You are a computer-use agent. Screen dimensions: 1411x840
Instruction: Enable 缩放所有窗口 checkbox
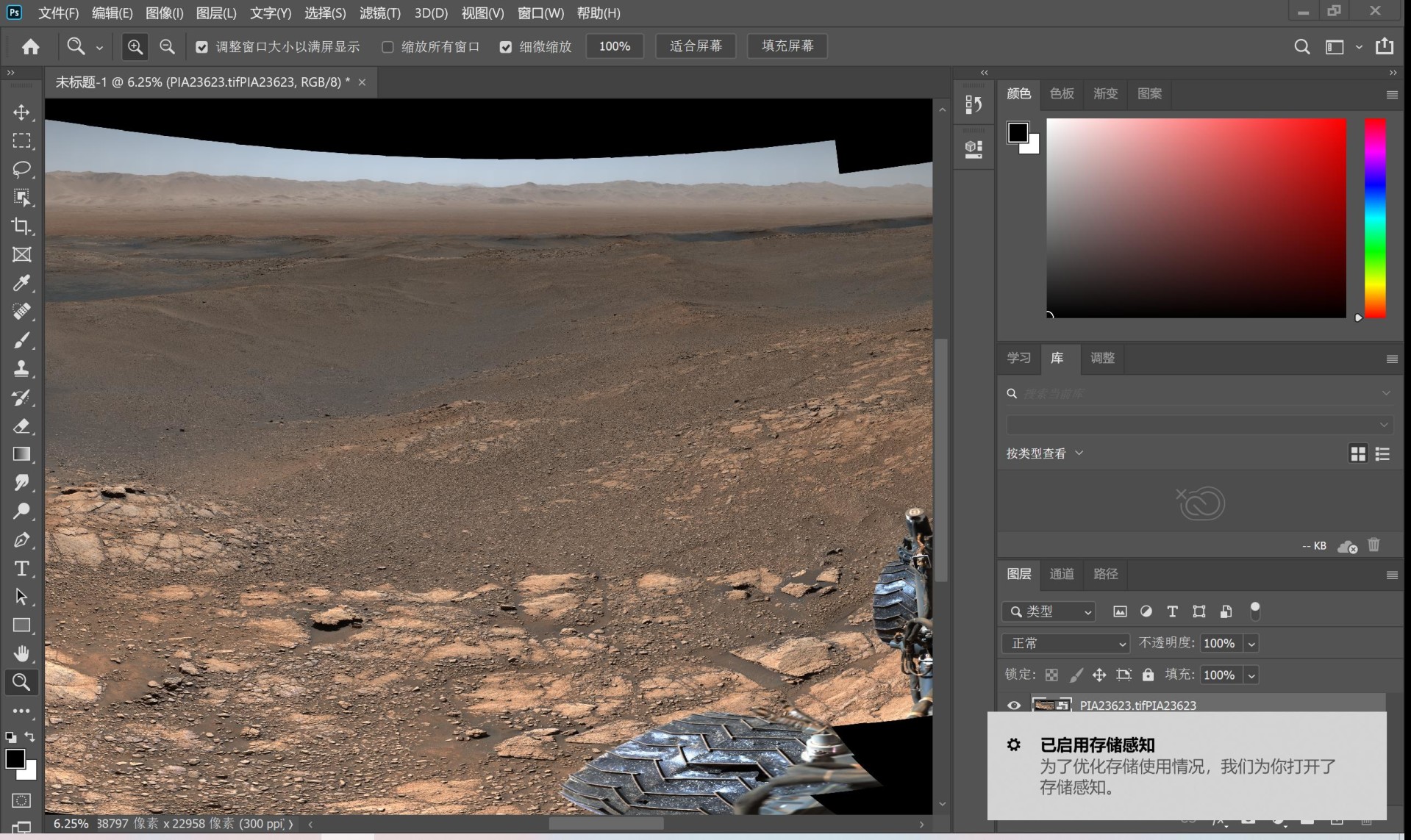[387, 47]
